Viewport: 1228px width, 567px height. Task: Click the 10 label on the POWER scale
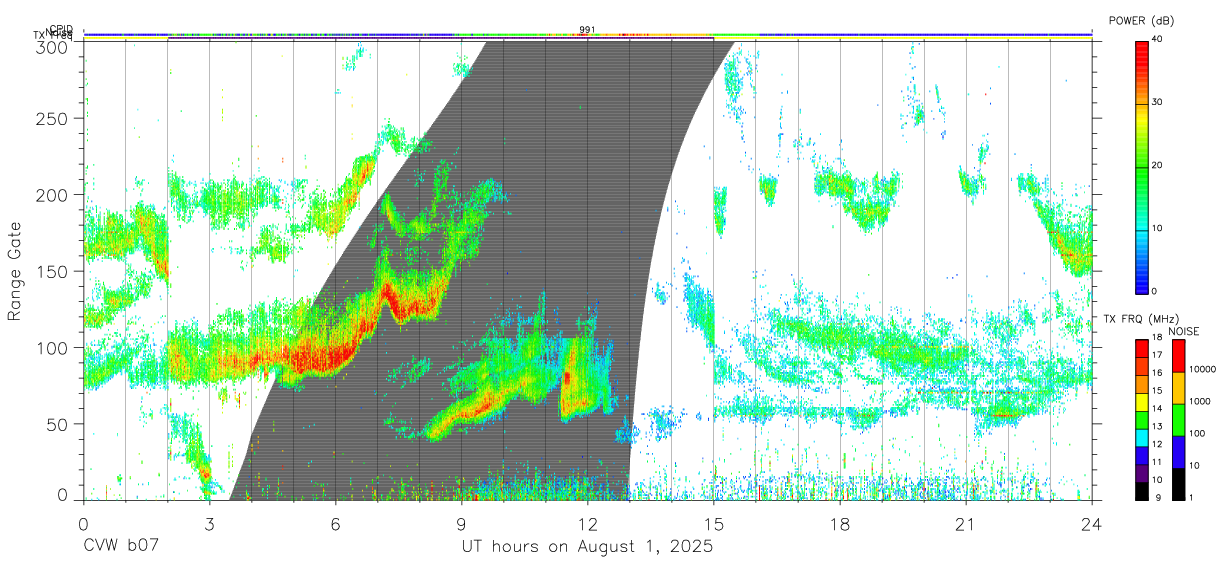[x=1159, y=229]
